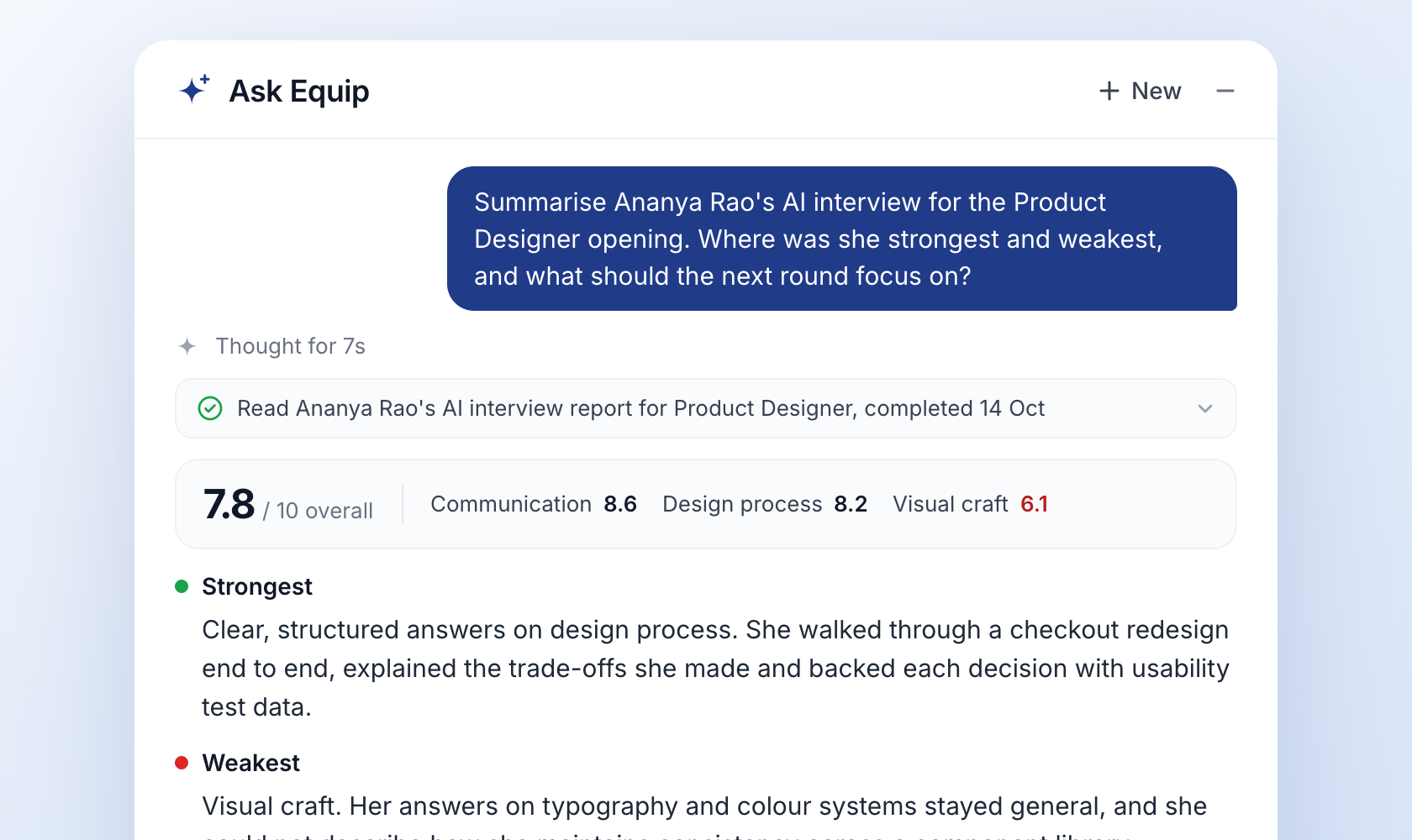Click the green check icon beside Read report
Image resolution: width=1412 pixels, height=840 pixels.
(x=210, y=408)
